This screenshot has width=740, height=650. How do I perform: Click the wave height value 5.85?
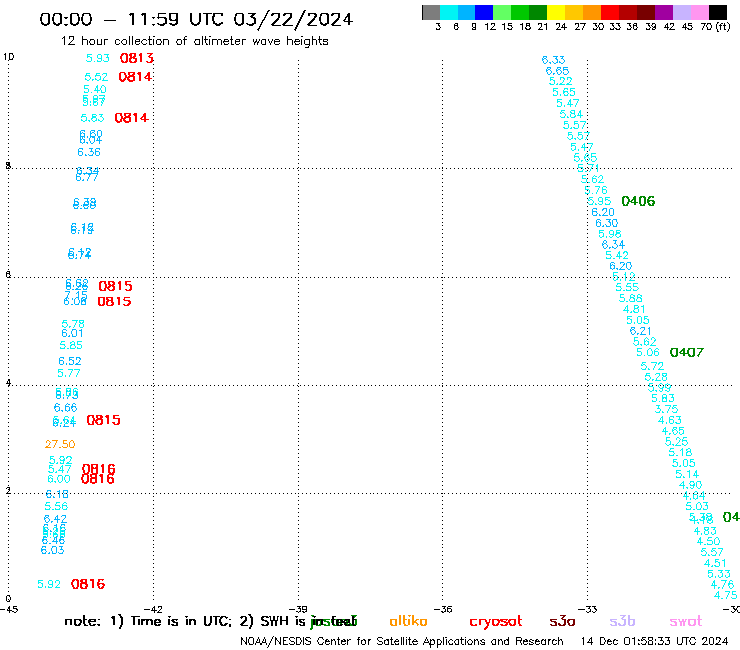point(71,345)
